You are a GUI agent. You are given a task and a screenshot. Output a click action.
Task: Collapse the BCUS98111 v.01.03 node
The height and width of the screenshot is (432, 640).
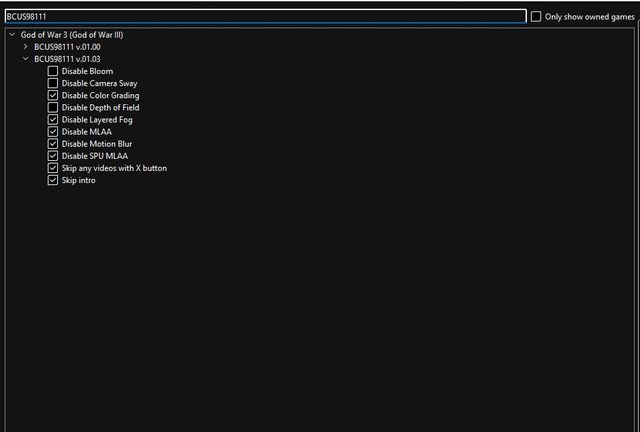25,59
